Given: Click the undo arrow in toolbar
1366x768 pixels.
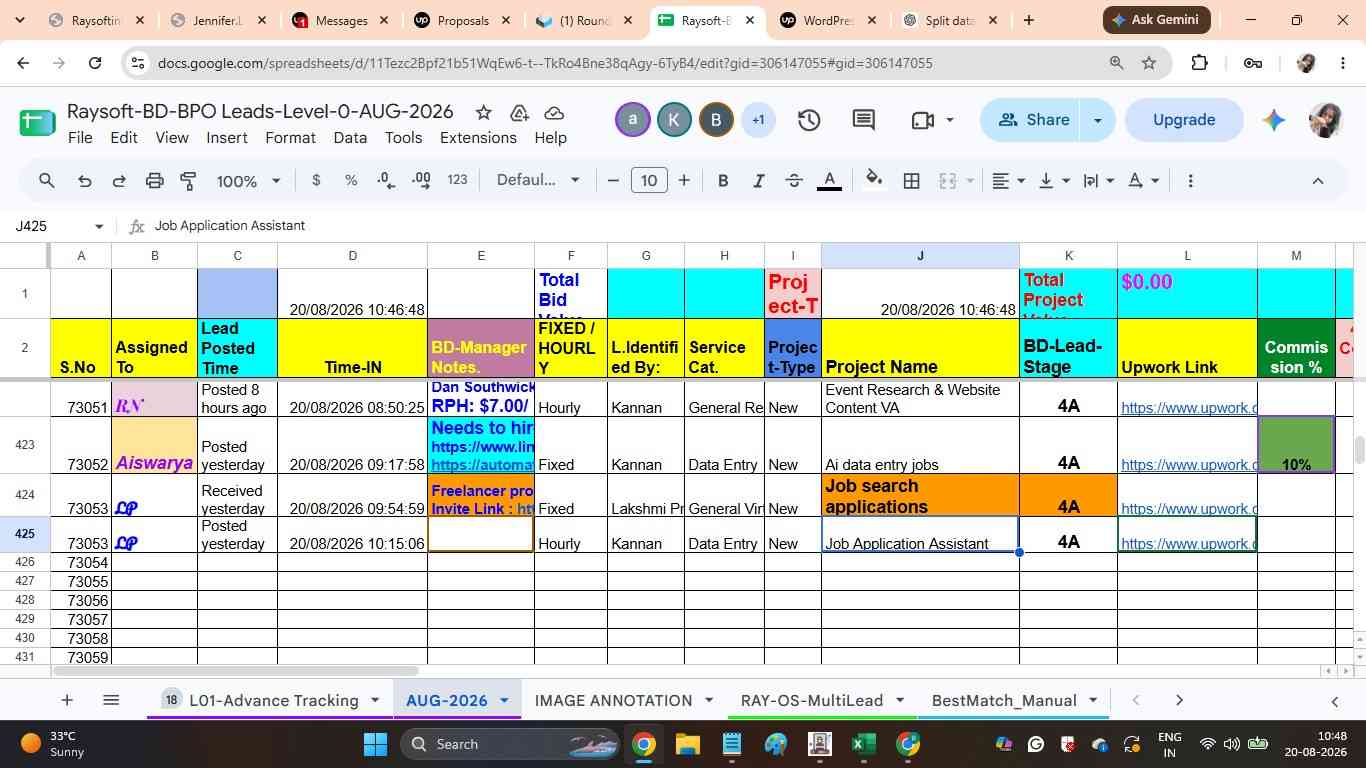Looking at the screenshot, I should 85,181.
